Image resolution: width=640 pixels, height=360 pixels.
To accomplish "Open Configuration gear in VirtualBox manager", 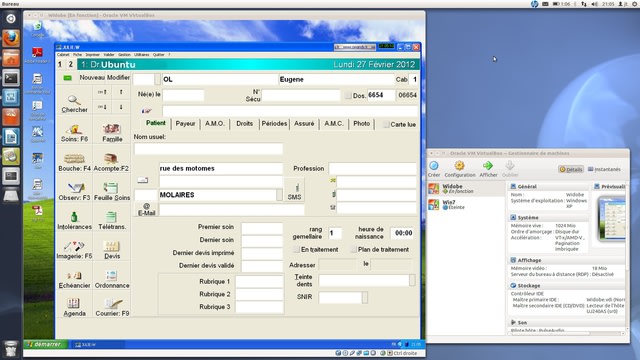I will click(x=460, y=169).
